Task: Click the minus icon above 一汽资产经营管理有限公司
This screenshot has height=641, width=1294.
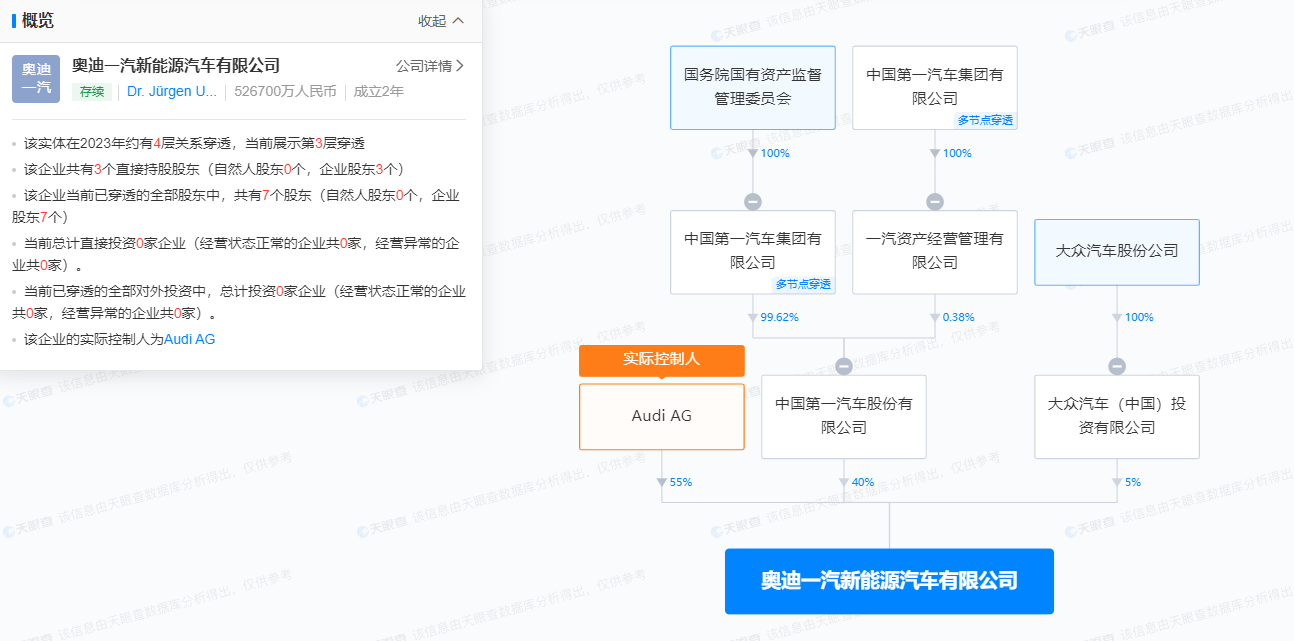Action: click(x=935, y=199)
